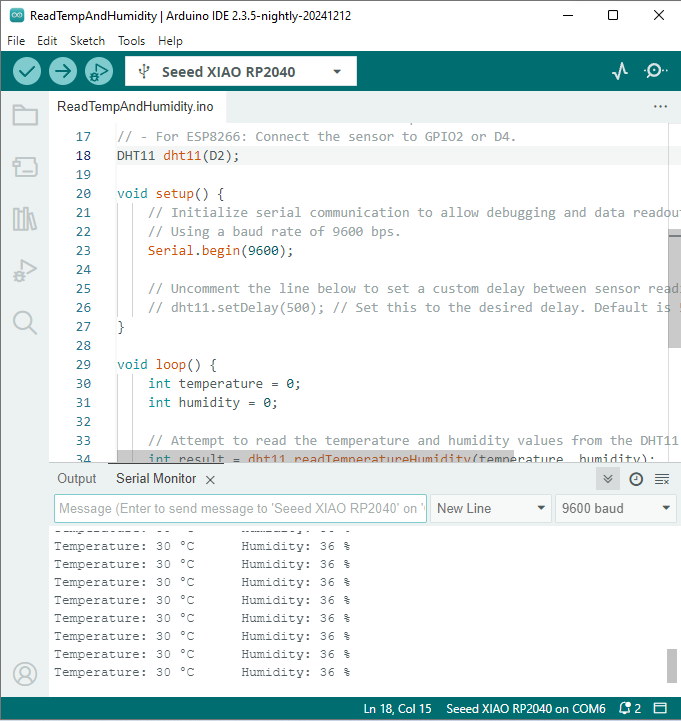Toggle autoscroll in Serial Monitor

pos(608,479)
